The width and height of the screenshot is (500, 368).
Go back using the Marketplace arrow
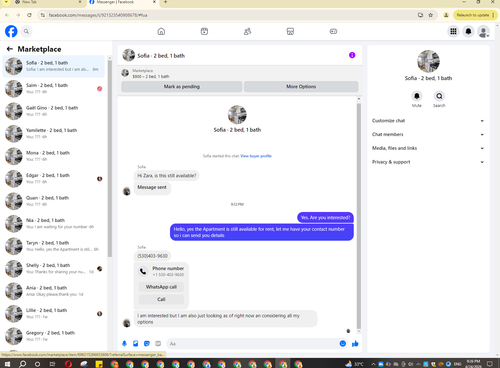click(10, 49)
